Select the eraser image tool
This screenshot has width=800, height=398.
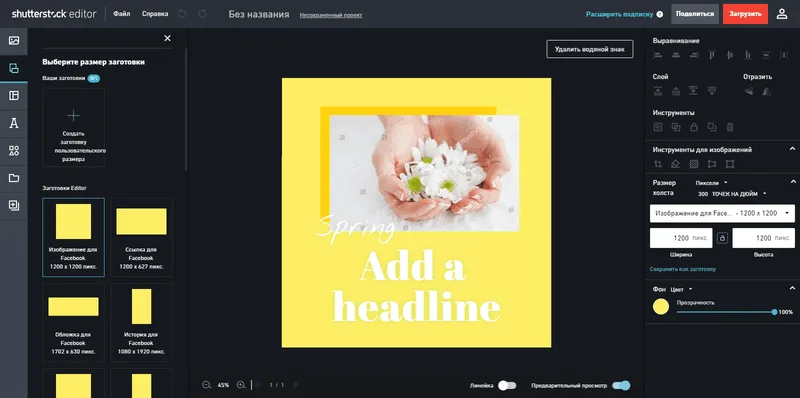[676, 164]
